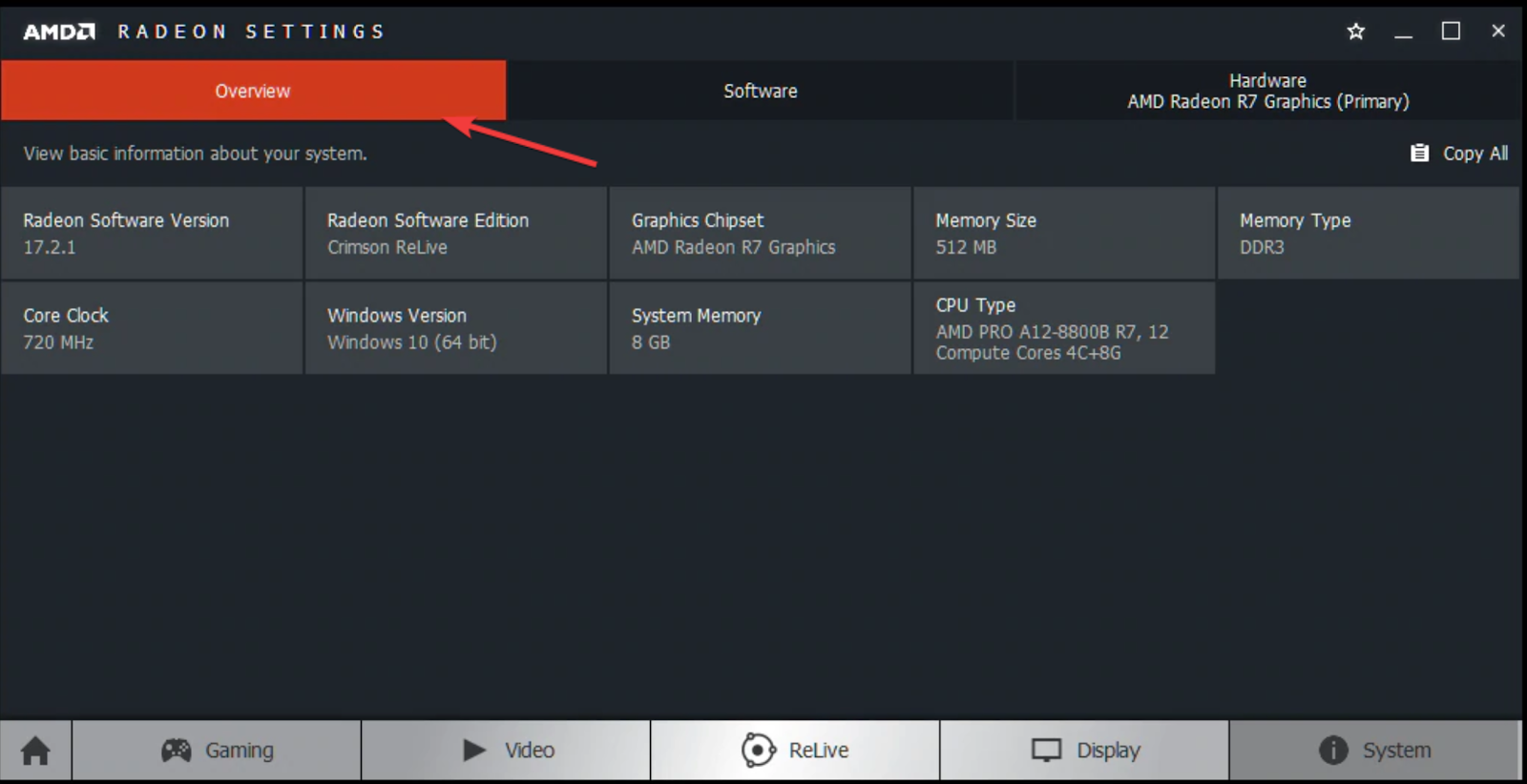
Task: Click the AMD logo
Action: pos(59,31)
